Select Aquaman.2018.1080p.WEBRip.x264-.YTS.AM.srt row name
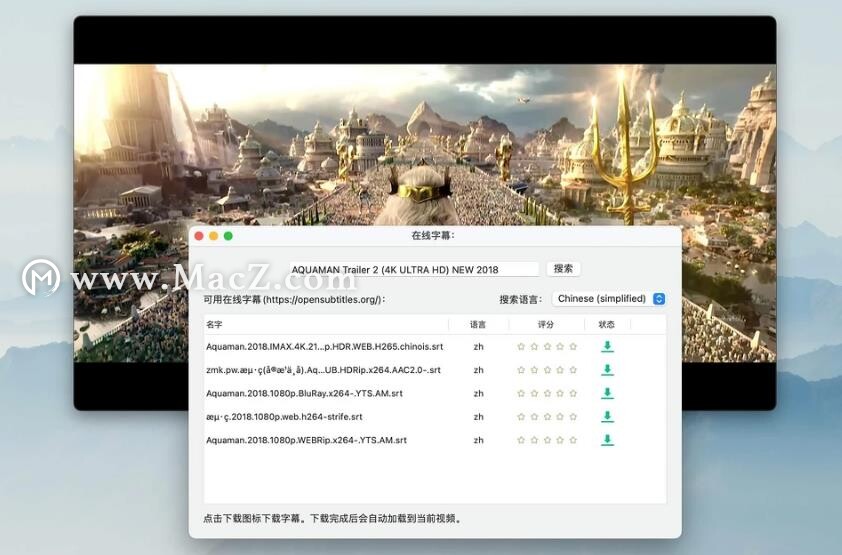Screen dimensions: 842x555 tap(306, 440)
